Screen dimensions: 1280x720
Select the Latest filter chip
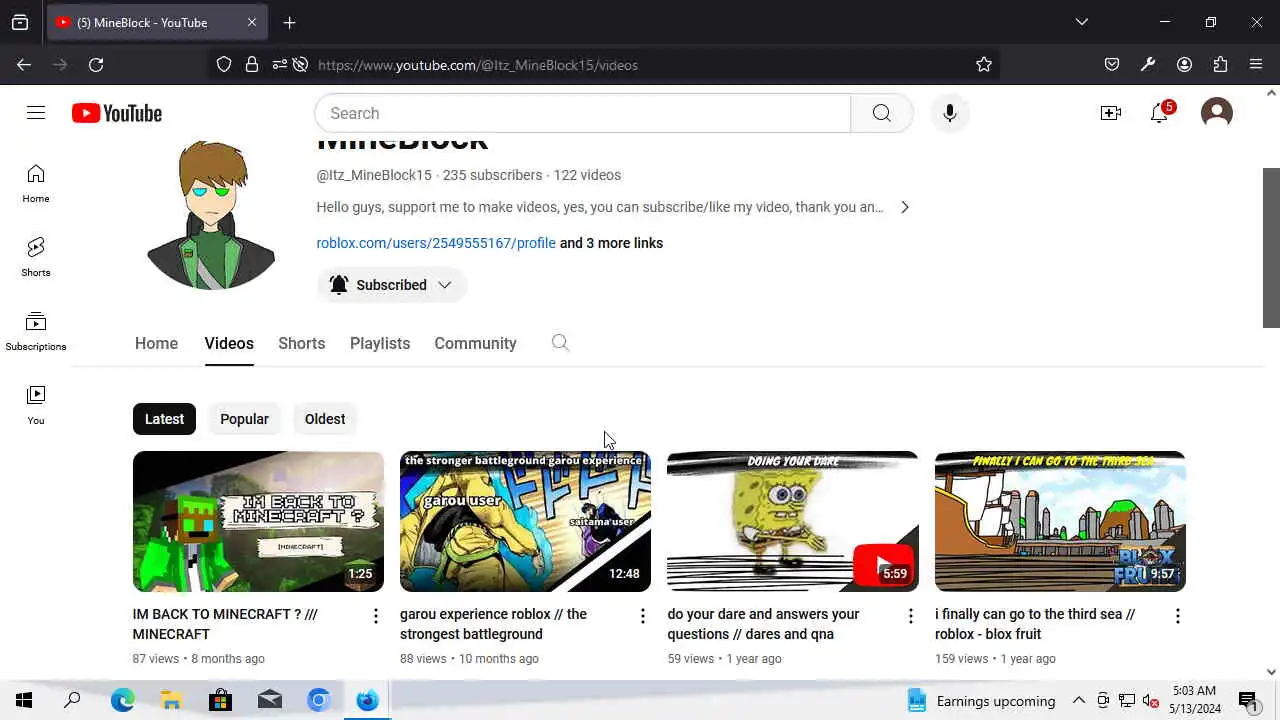coord(164,419)
